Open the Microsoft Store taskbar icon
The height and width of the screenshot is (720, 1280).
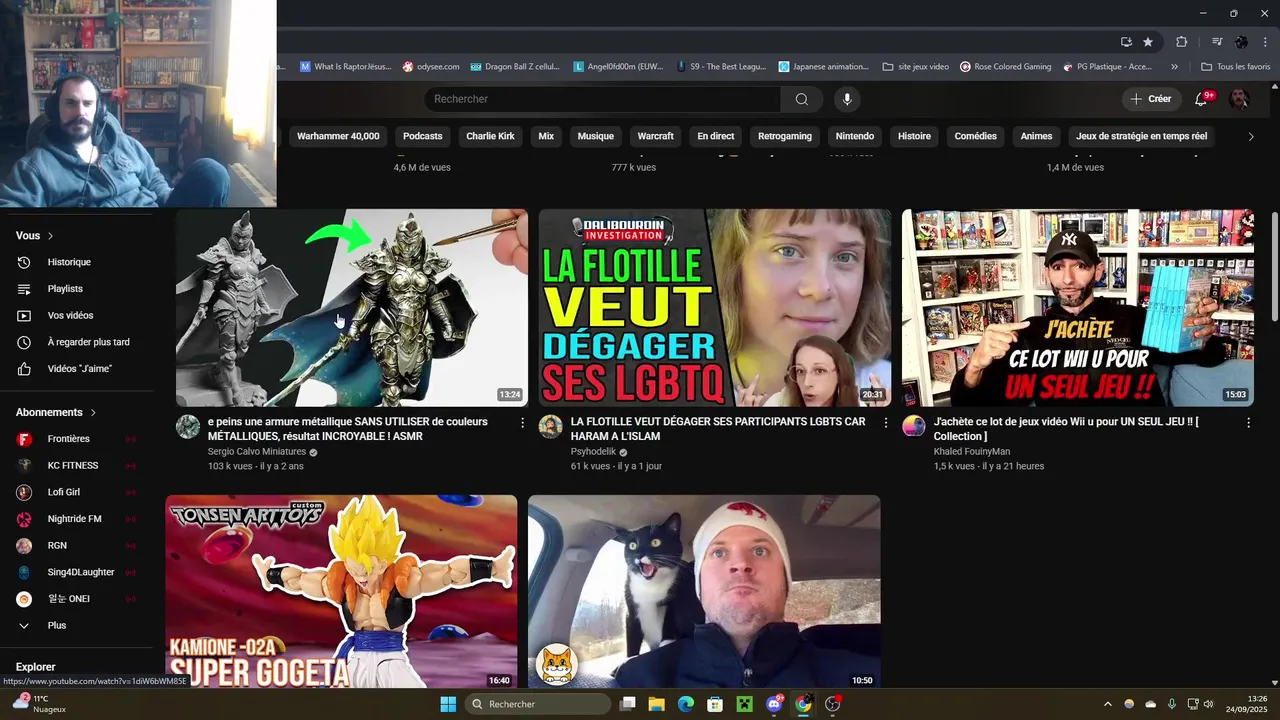tap(715, 704)
